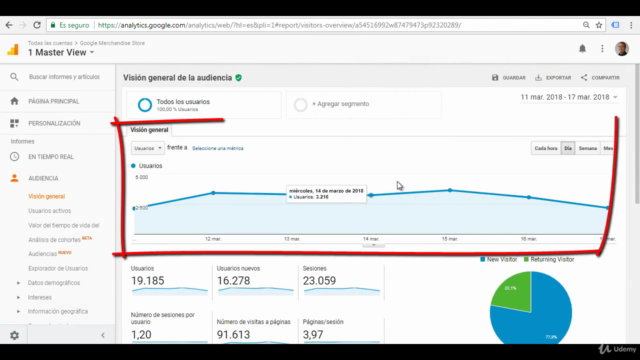The image size is (640, 360).
Task: Click the 15 mar. data point on chart
Action: [450, 190]
